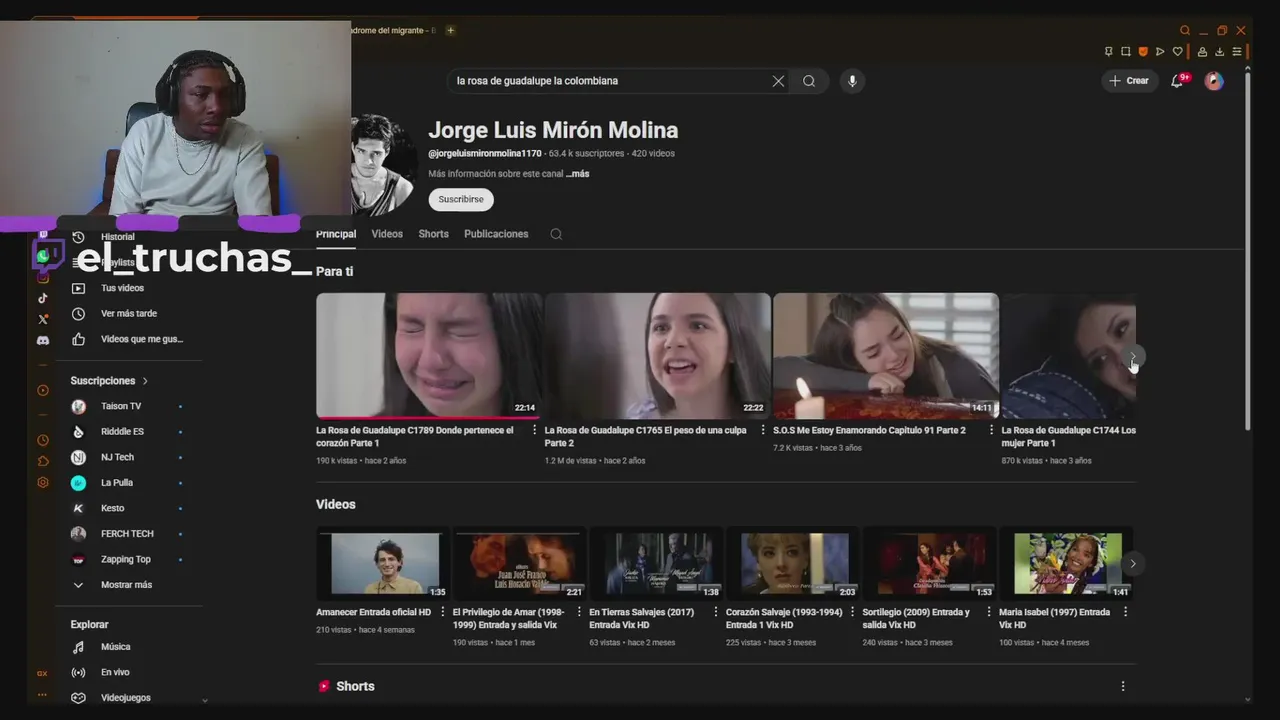
Task: Open options menu for C1789 video
Action: [x=534, y=430]
